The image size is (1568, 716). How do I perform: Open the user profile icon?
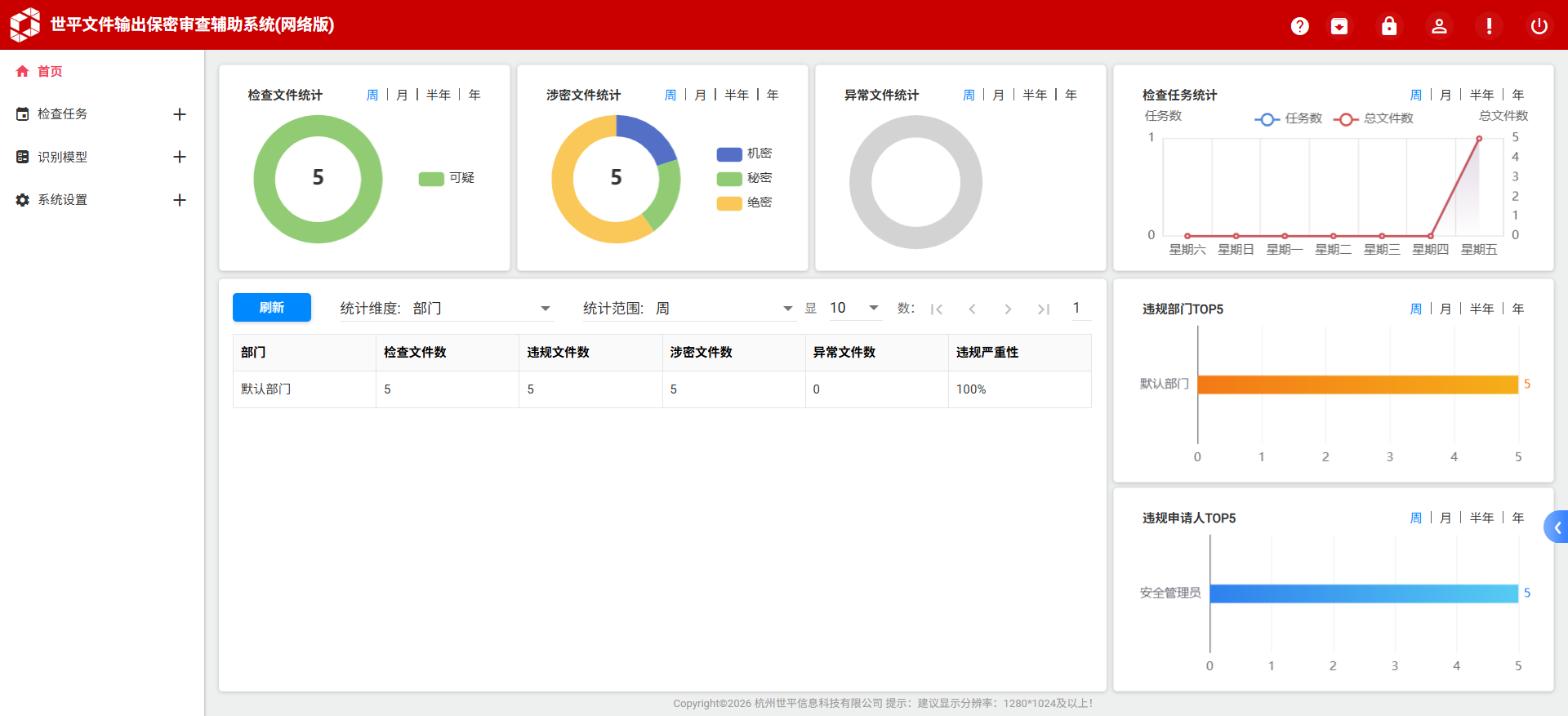coord(1439,26)
